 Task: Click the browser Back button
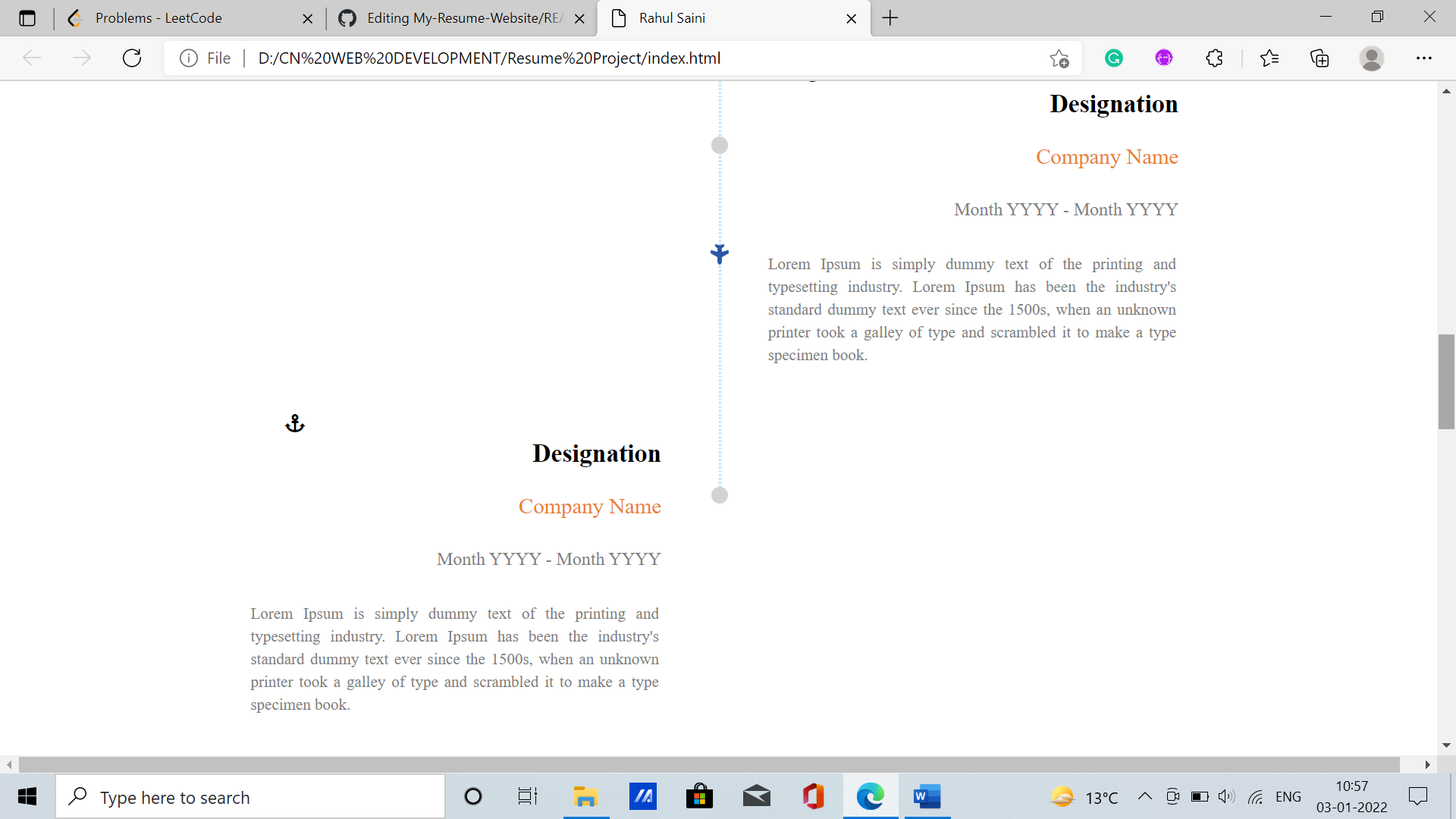coord(32,58)
